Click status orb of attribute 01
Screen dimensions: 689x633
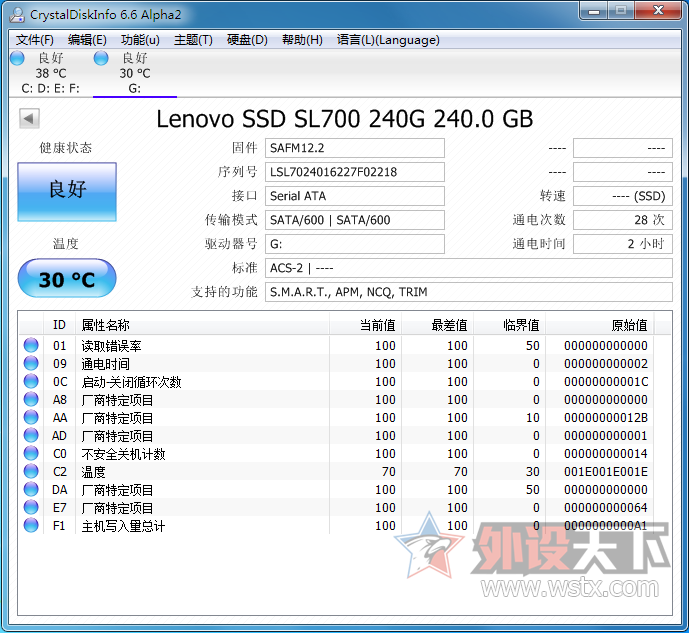pos(31,345)
